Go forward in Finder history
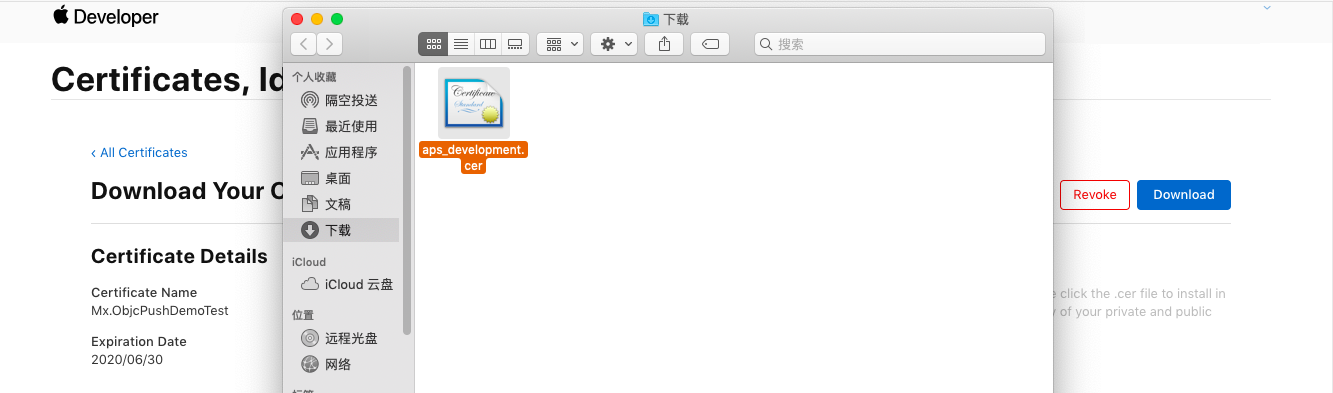This screenshot has height=393, width=1333. click(x=330, y=44)
